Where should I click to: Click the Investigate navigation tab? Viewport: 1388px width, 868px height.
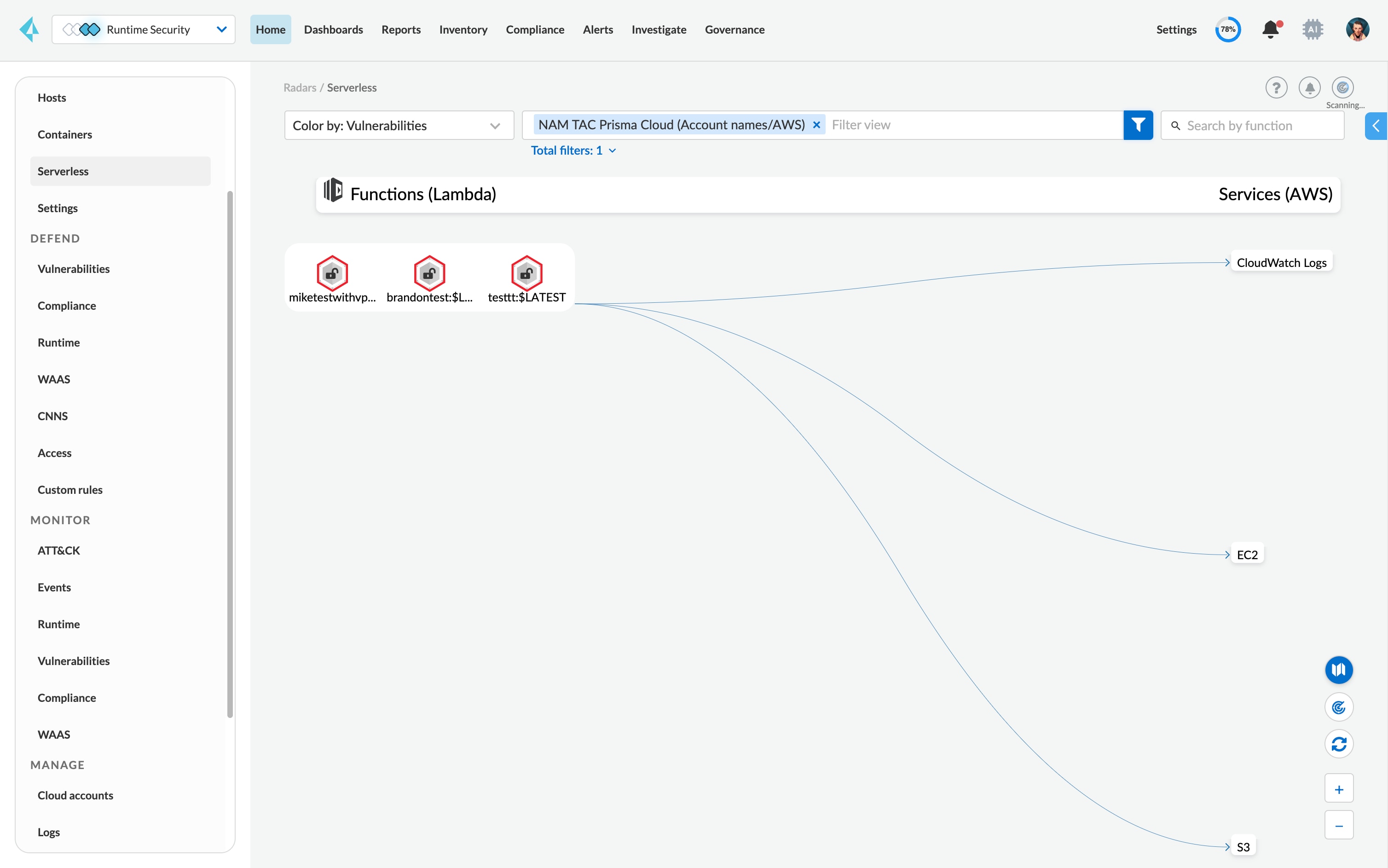[x=658, y=29]
